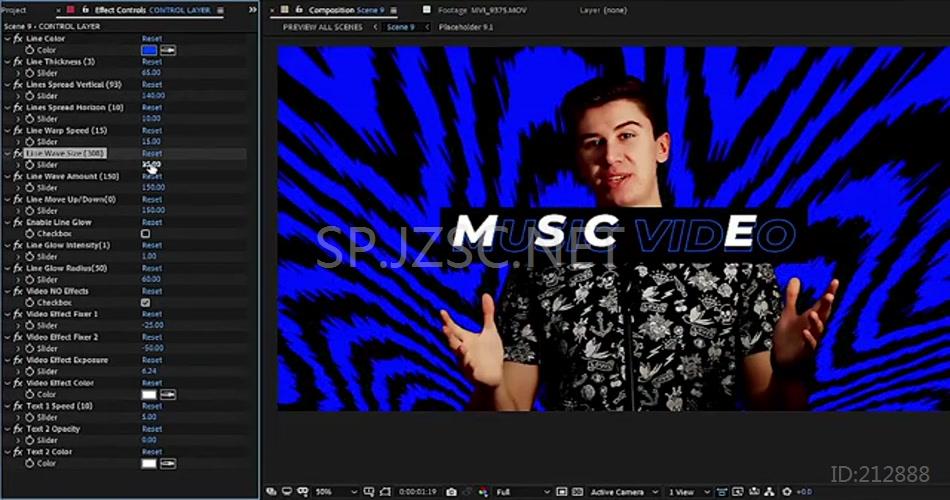The width and height of the screenshot is (950, 500).
Task: Collapse the Video Effect Fixer 2 group
Action: (x=7, y=337)
